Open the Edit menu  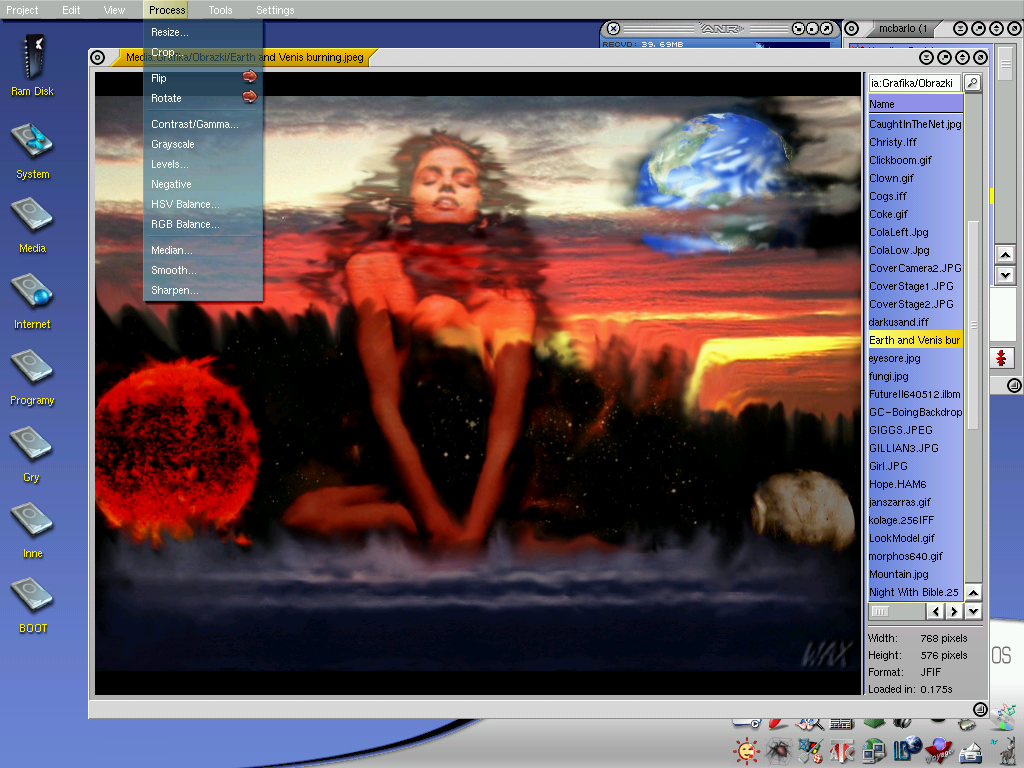(71, 10)
